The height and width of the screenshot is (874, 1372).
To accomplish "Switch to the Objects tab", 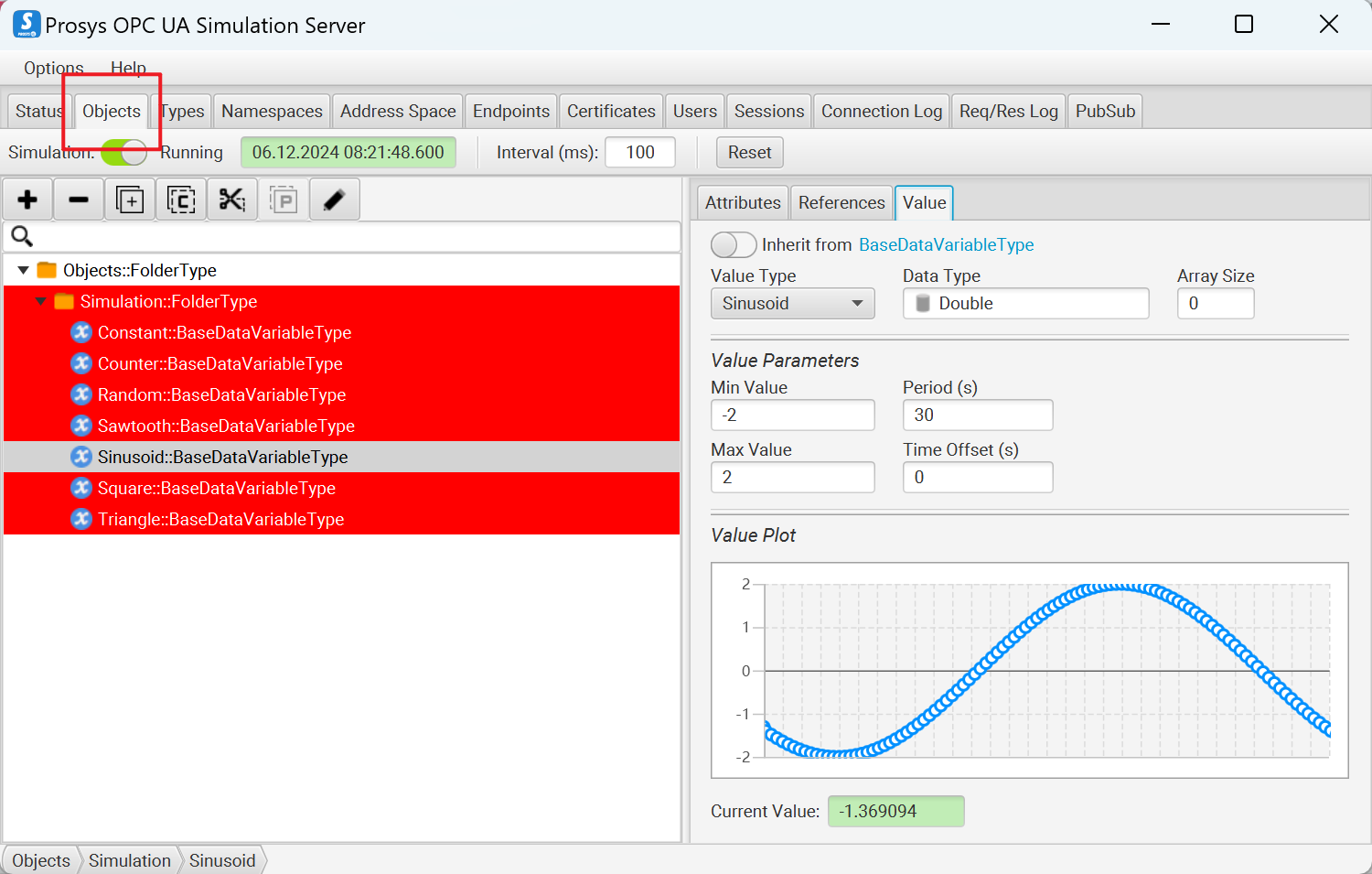I will click(112, 111).
